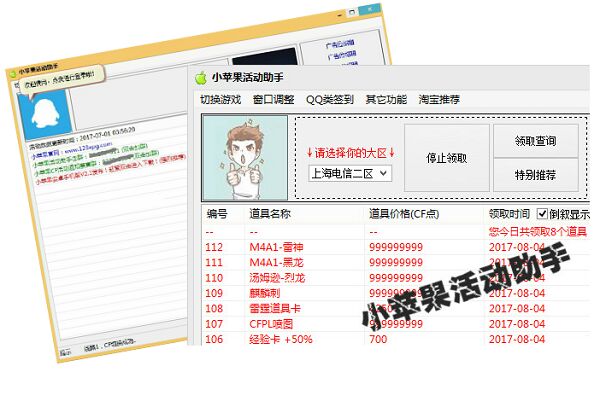Image resolution: width=600 pixels, height=407 pixels.
Task: Select the 雷霆道具卡 row item
Action: [x=275, y=308]
